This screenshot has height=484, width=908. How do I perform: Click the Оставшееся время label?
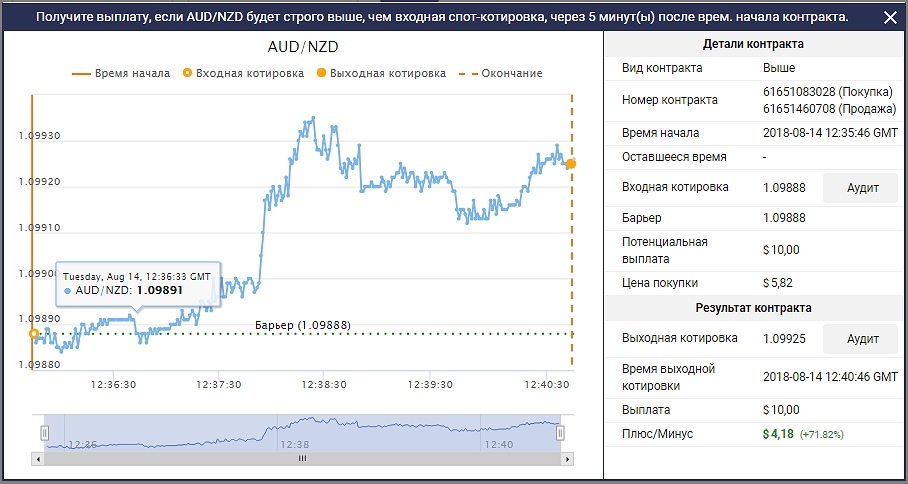(674, 157)
